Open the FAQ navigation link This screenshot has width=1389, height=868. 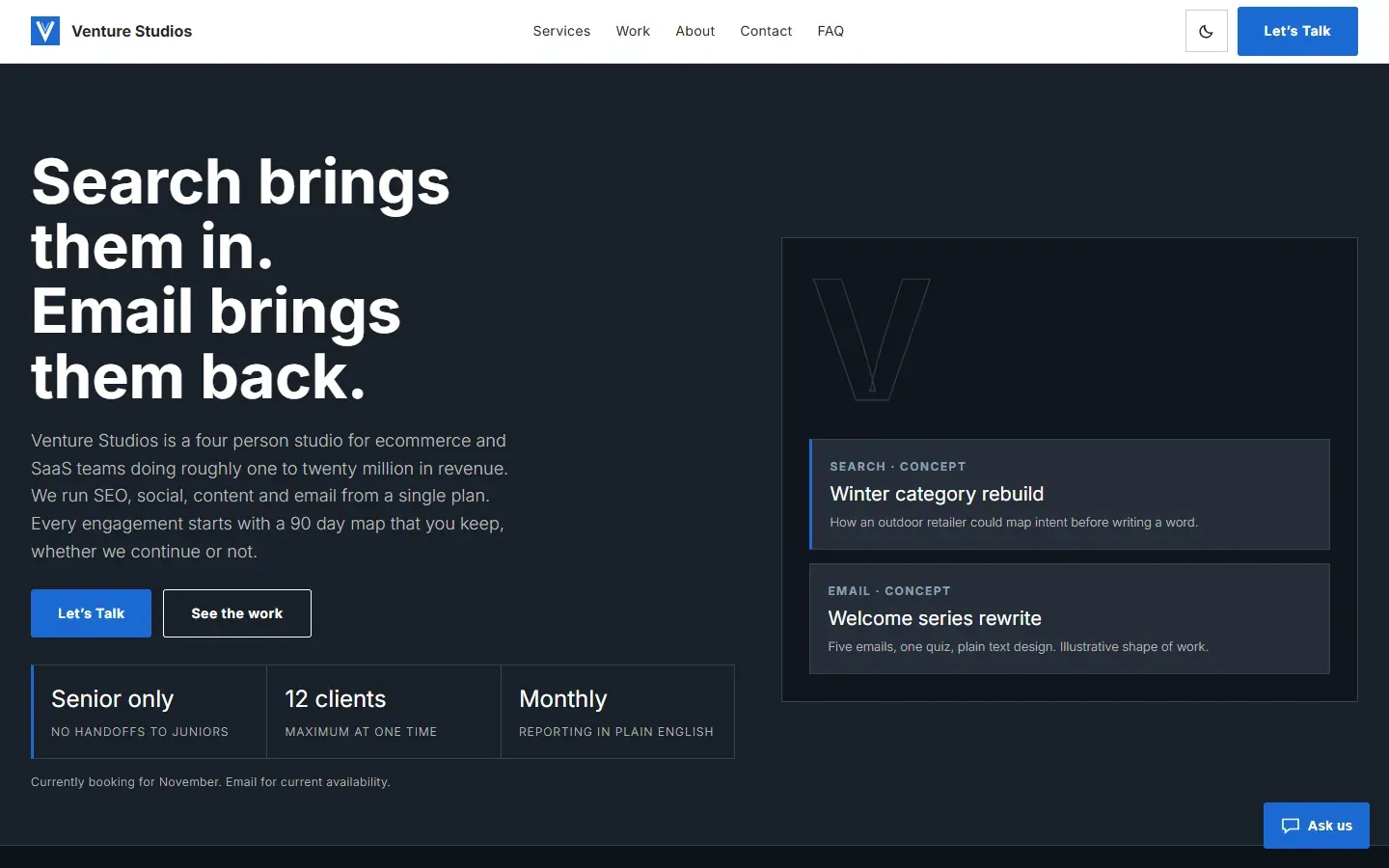pyautogui.click(x=831, y=31)
